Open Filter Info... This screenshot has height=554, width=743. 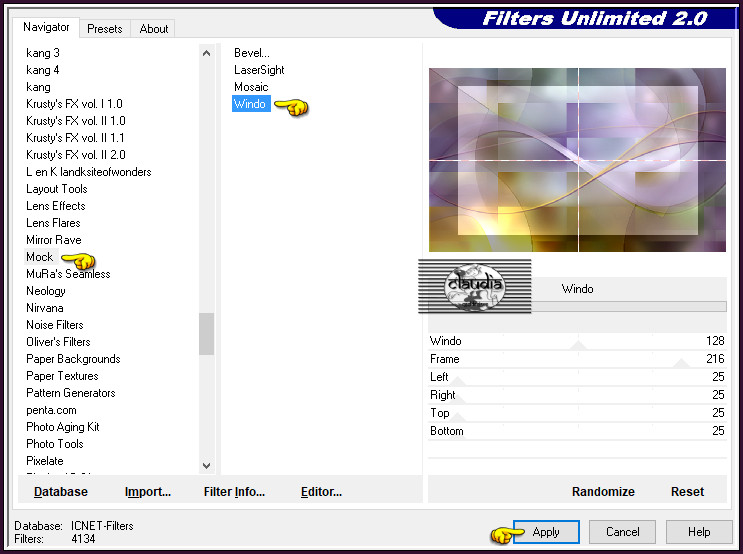234,492
